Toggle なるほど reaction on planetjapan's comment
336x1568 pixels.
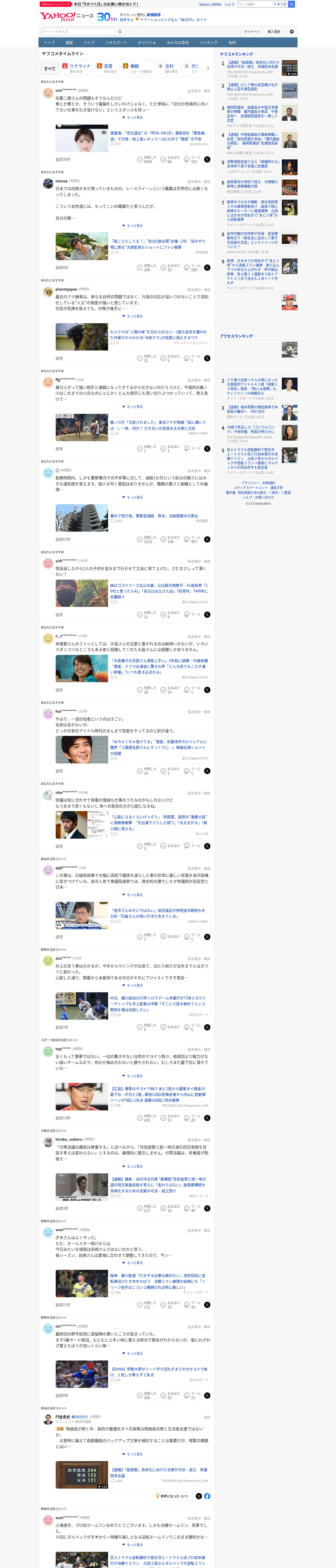(170, 359)
